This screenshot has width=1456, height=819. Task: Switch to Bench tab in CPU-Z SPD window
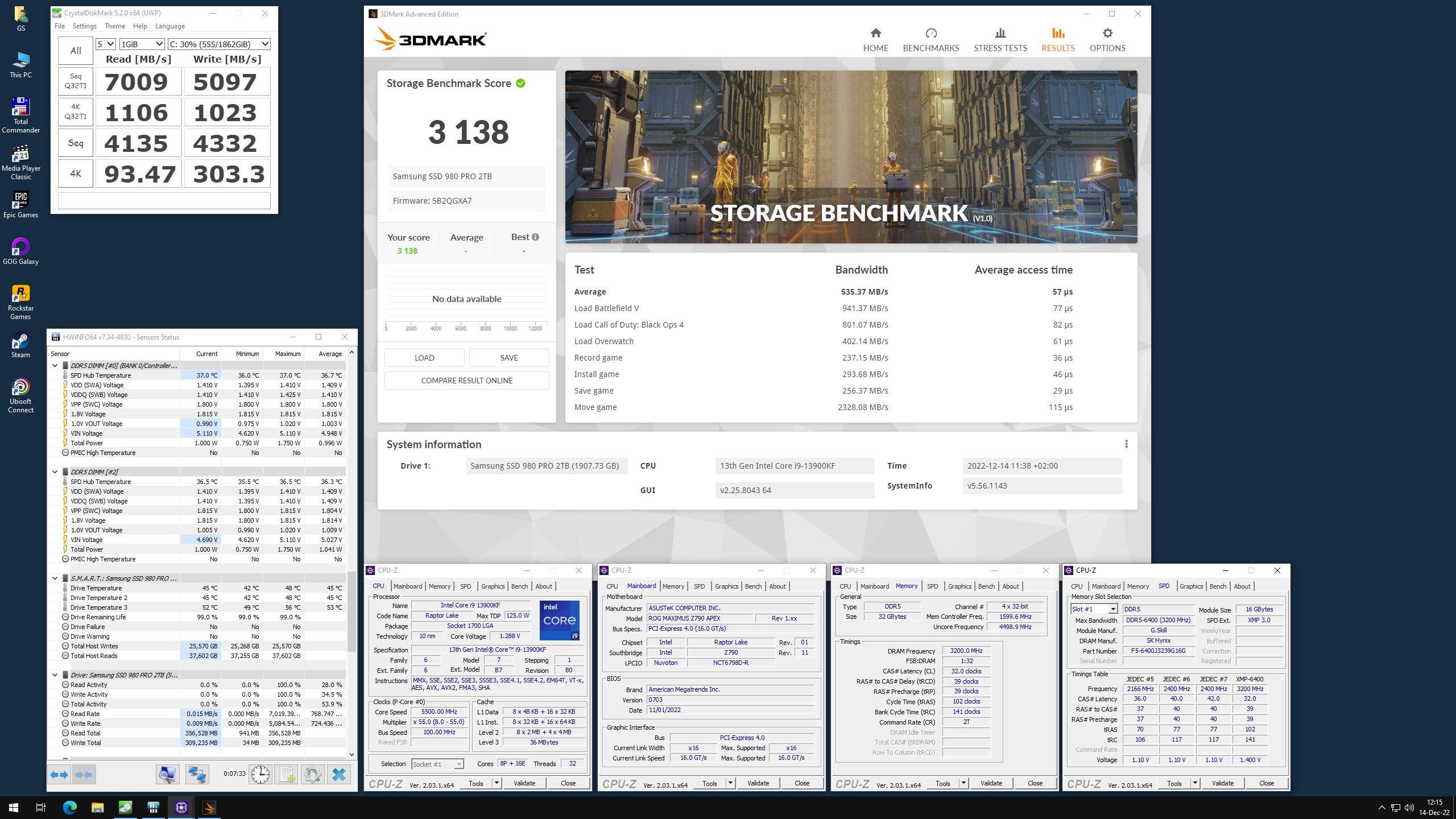click(1218, 586)
